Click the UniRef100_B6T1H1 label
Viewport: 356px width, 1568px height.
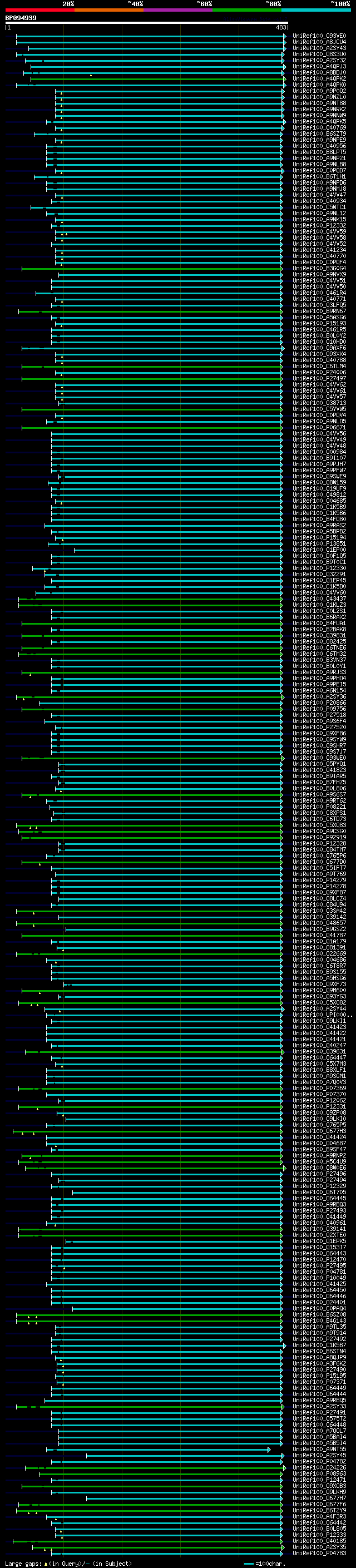click(x=319, y=176)
